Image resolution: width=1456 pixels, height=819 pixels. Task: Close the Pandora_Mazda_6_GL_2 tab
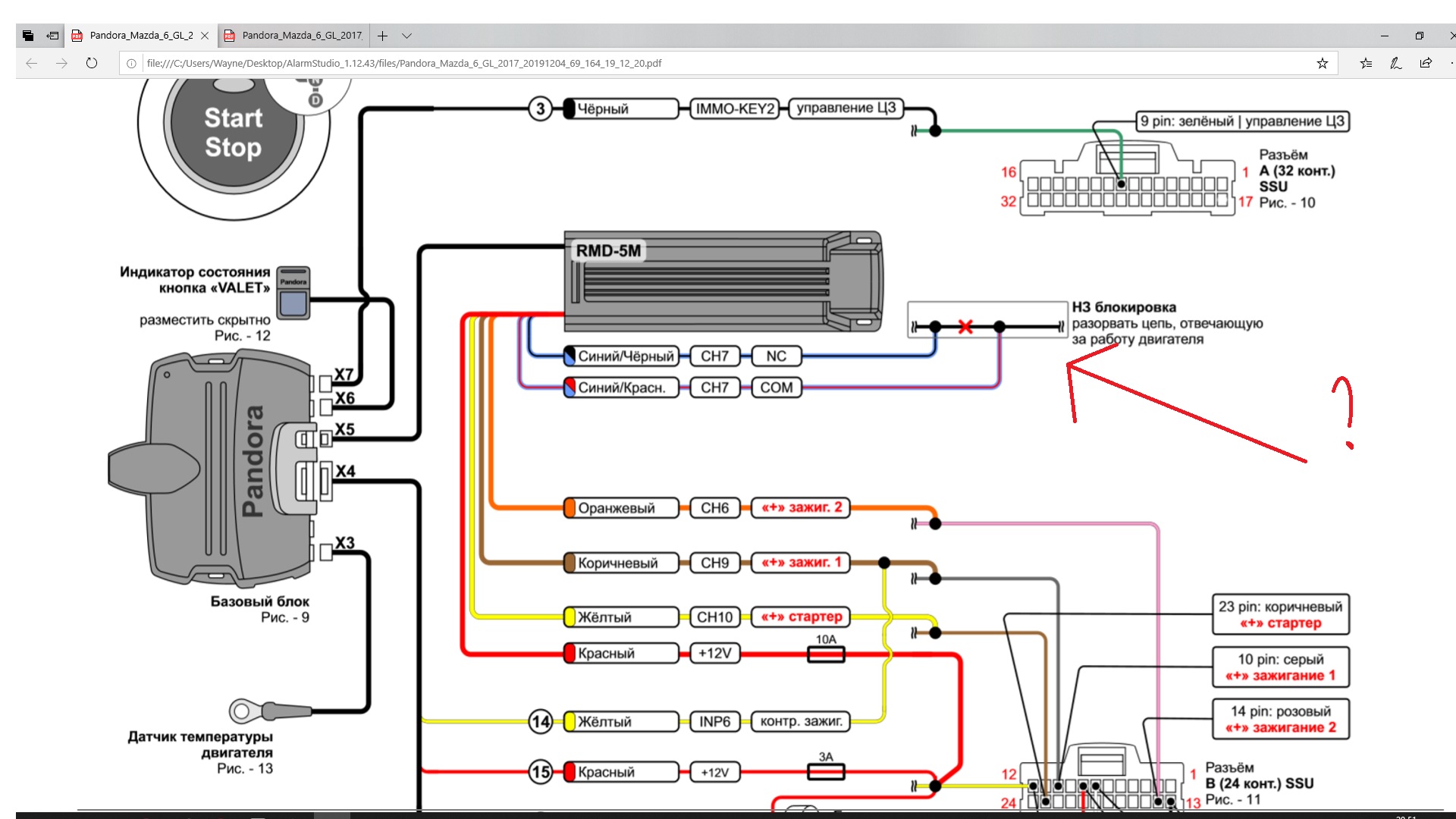205,36
